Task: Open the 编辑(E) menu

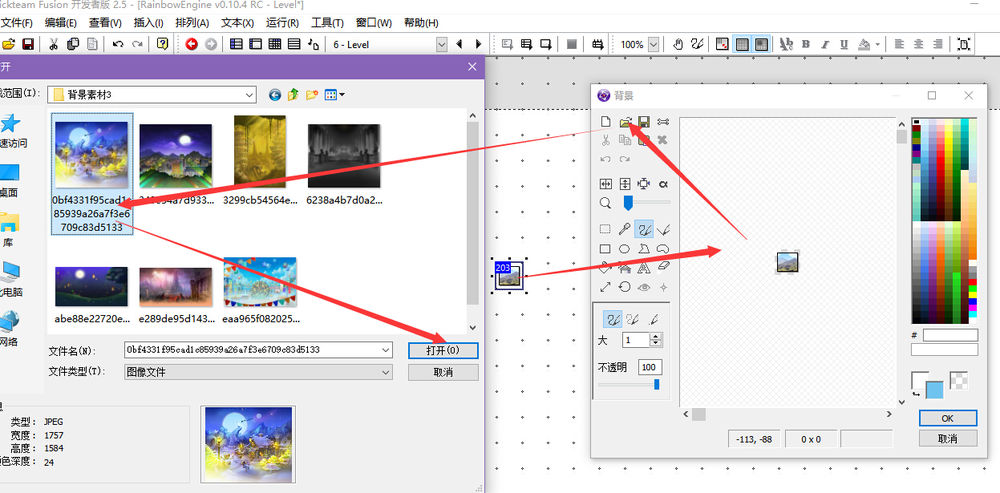Action: [61, 23]
